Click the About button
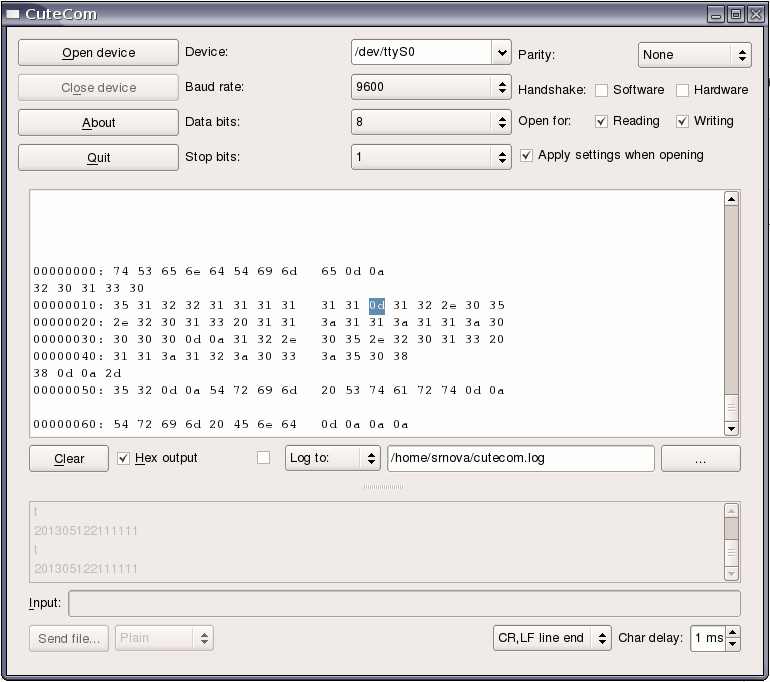This screenshot has width=770, height=682. pos(98,122)
